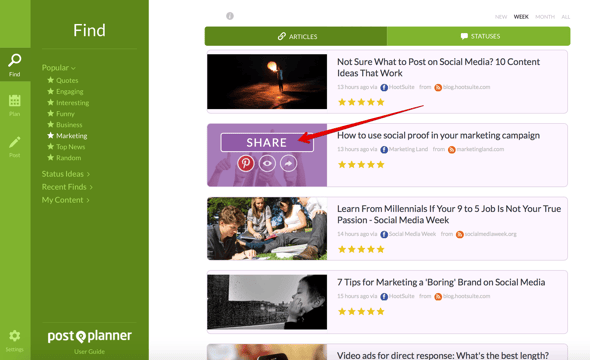Filter by MONTH time range

point(545,17)
